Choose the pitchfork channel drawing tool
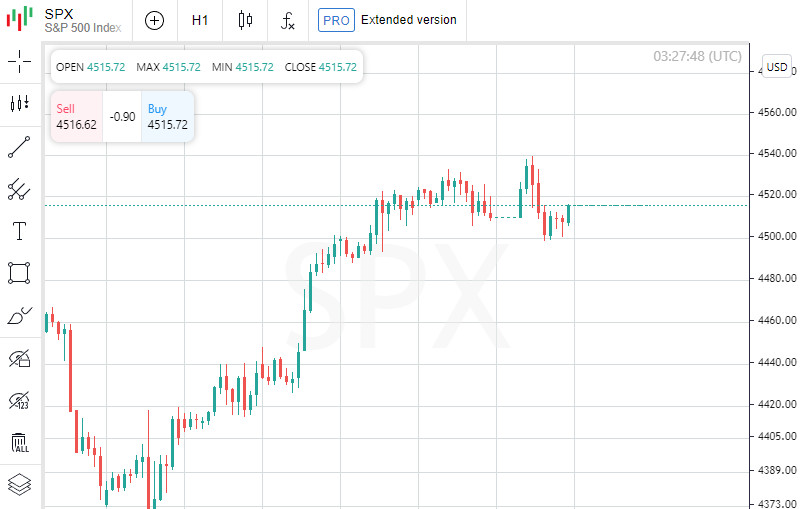The width and height of the screenshot is (809, 509). 19,188
